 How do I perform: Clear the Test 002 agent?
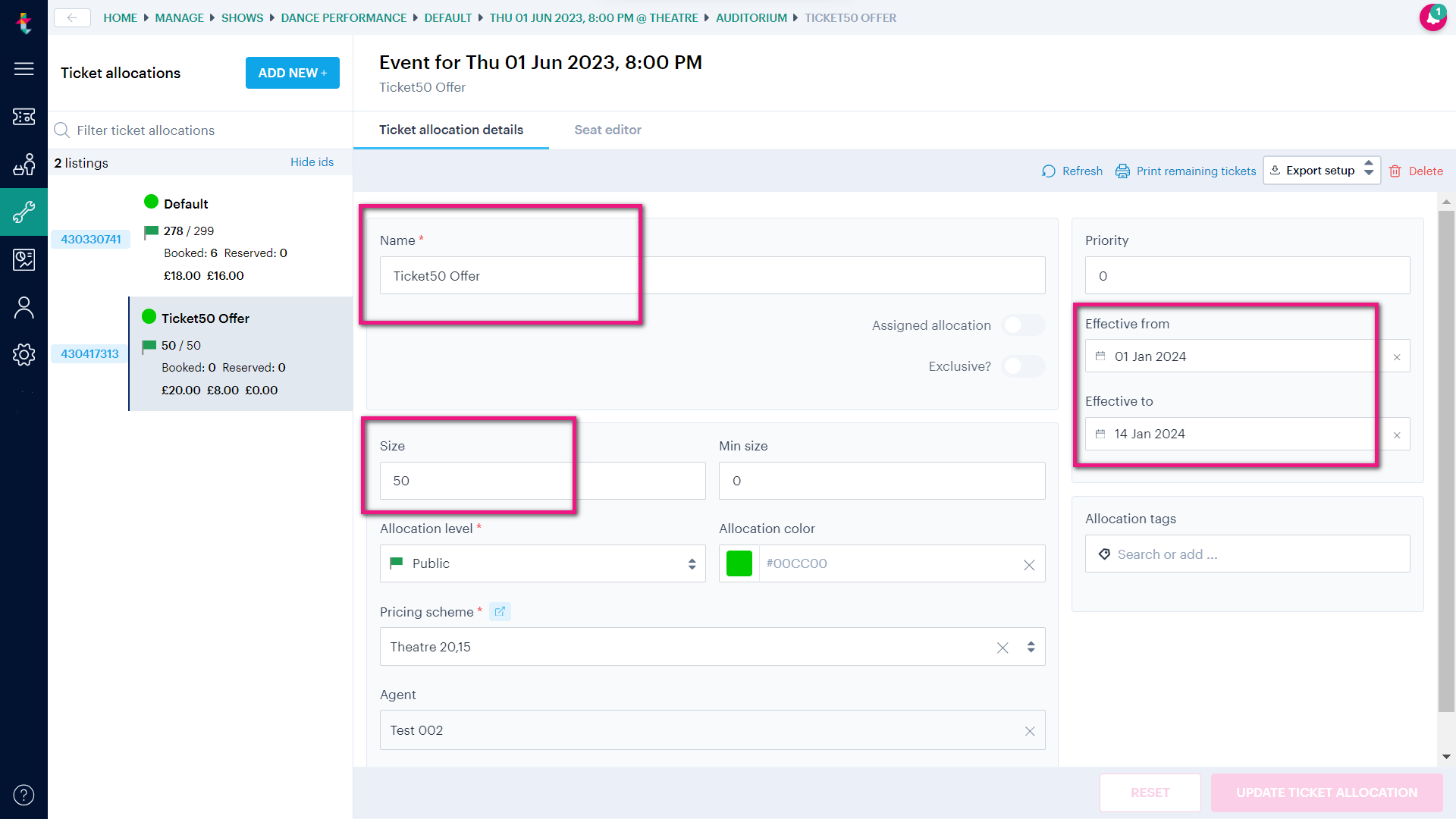pos(1030,731)
